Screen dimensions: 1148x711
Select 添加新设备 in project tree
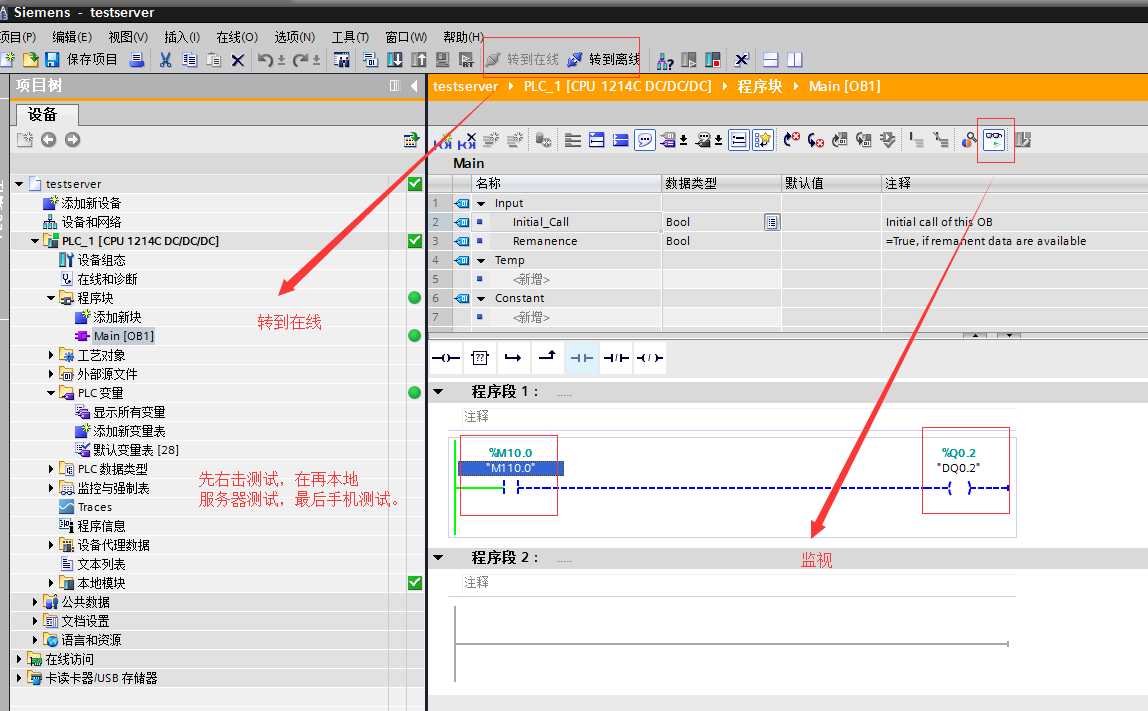[x=92, y=203]
